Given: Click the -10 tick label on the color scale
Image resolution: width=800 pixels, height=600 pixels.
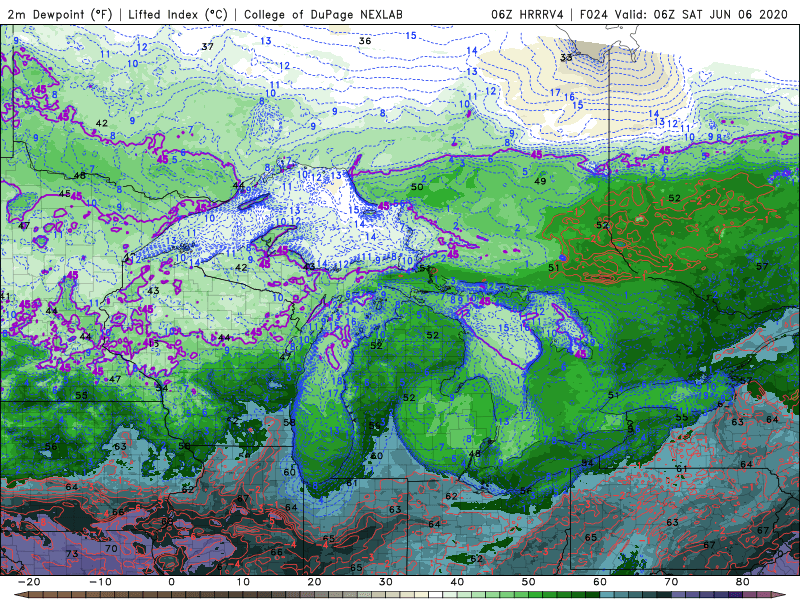Looking at the screenshot, I should (x=100, y=582).
